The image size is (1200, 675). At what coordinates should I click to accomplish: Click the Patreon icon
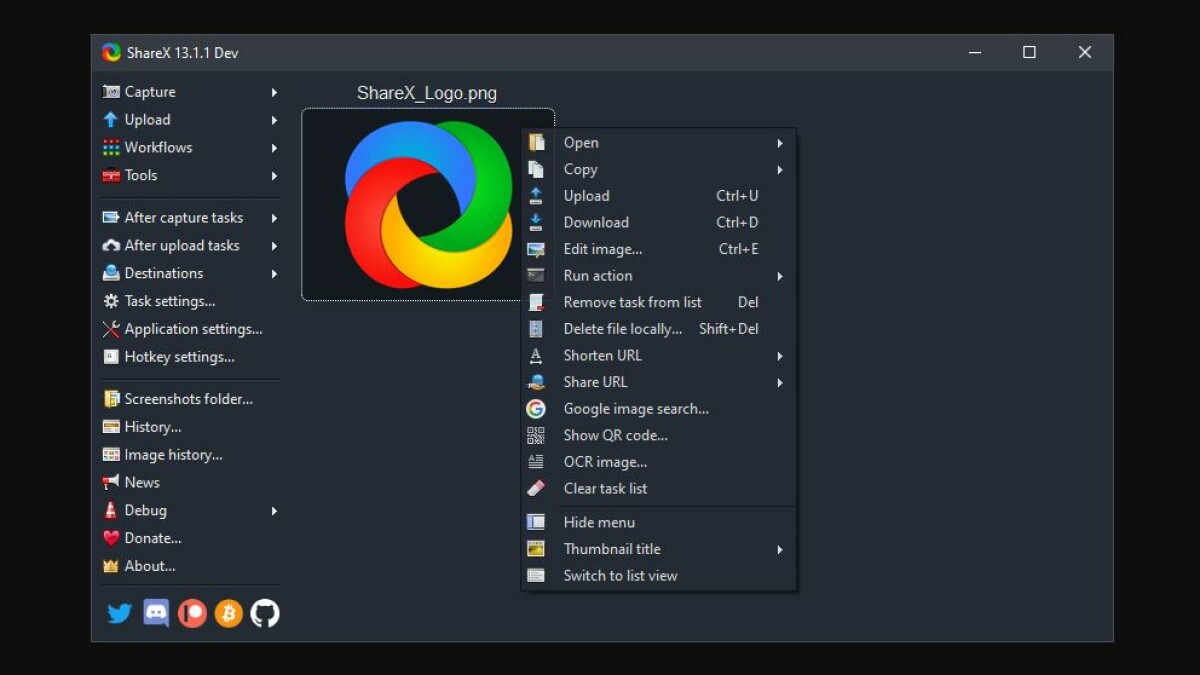pos(192,613)
